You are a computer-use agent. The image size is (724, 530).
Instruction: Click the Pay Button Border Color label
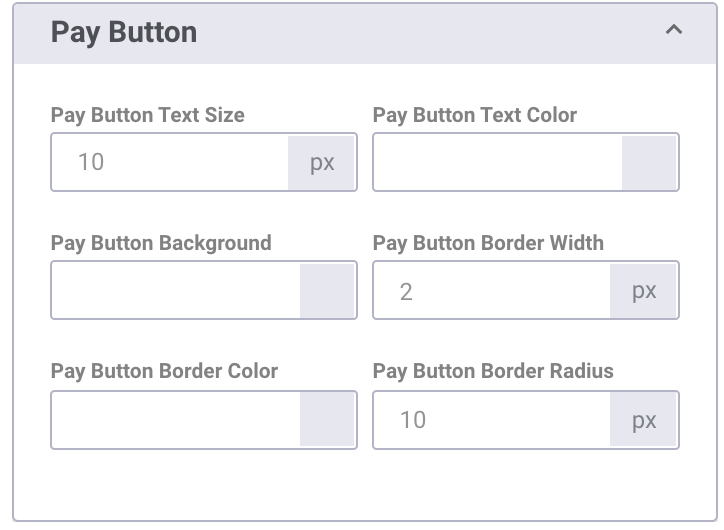tap(164, 371)
